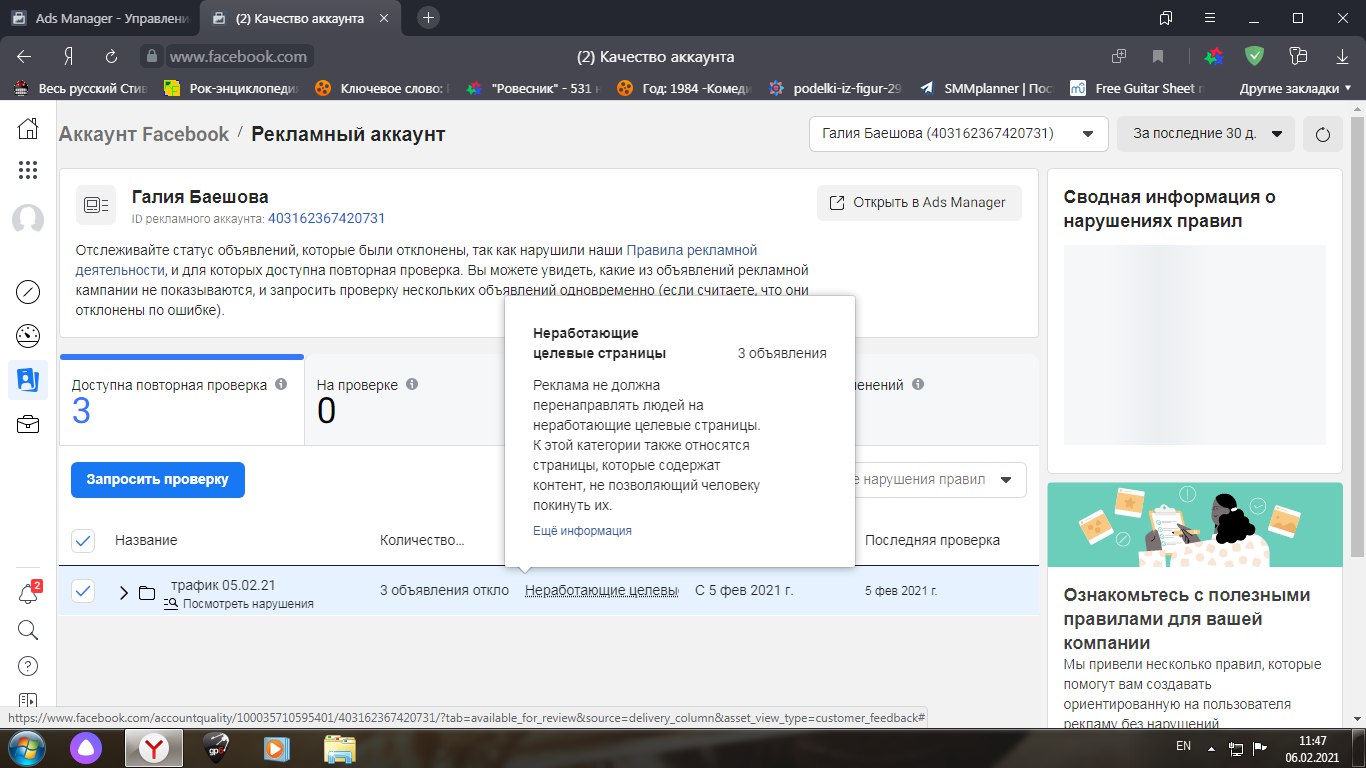This screenshot has height=768, width=1366.
Task: Click info icon beside Доступна повторная проверка
Action: pos(281,384)
